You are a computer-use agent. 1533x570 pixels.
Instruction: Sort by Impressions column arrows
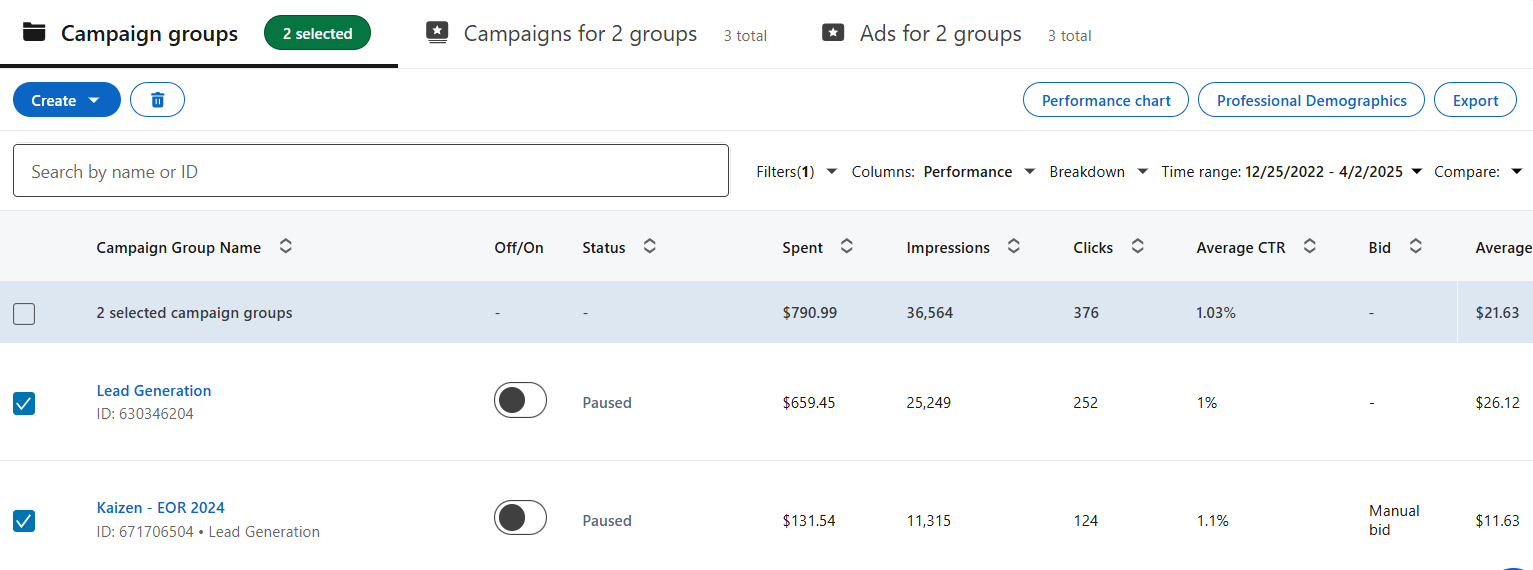(x=1013, y=247)
